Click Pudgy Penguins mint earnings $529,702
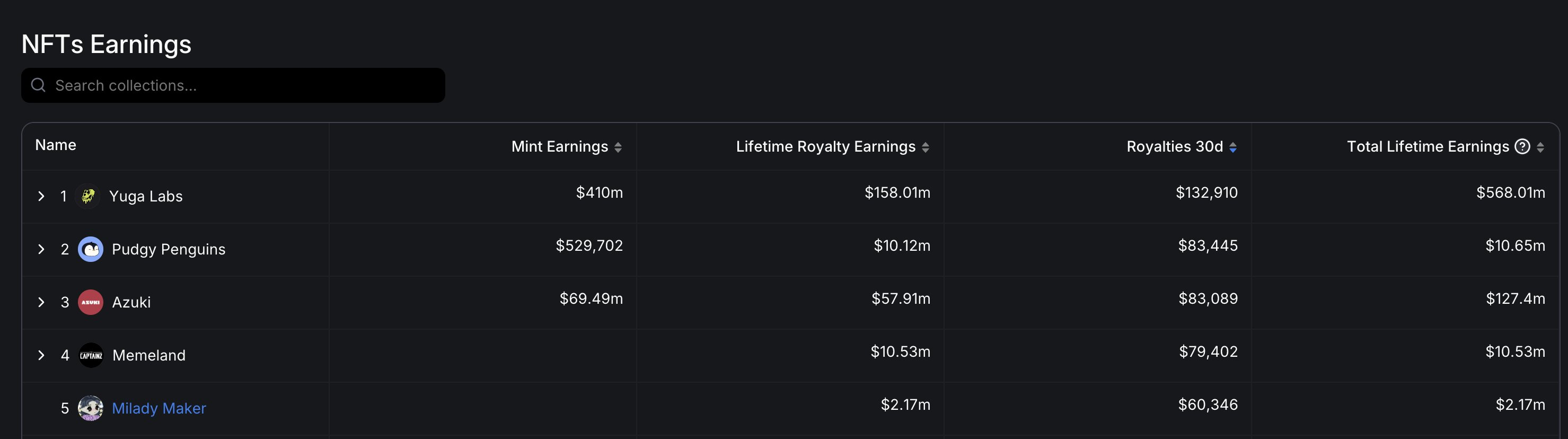1568x439 pixels. (589, 245)
